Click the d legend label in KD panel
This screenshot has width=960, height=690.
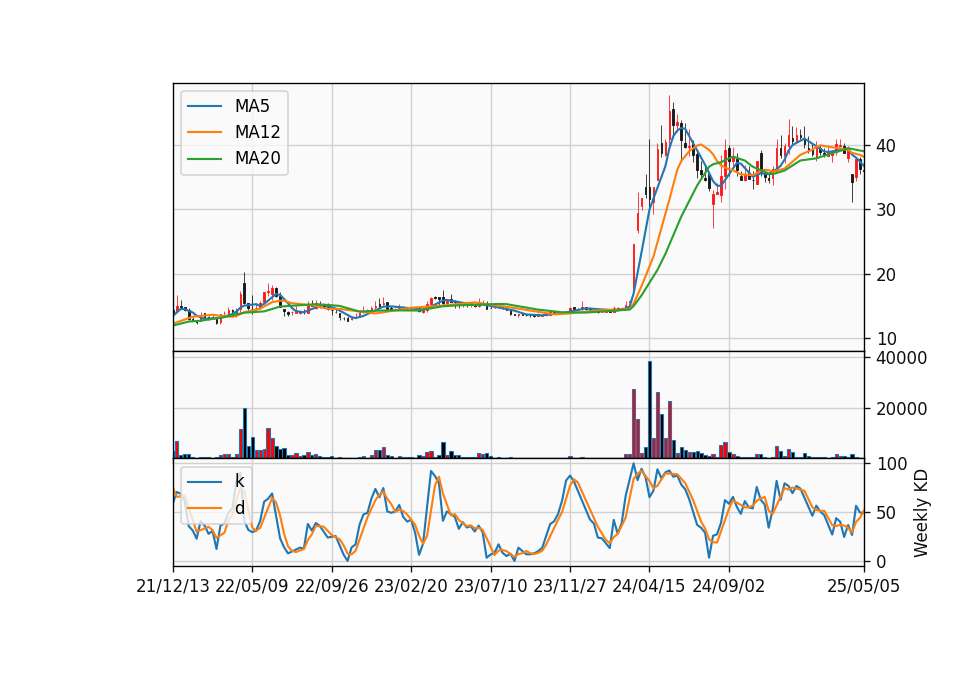coord(239,508)
